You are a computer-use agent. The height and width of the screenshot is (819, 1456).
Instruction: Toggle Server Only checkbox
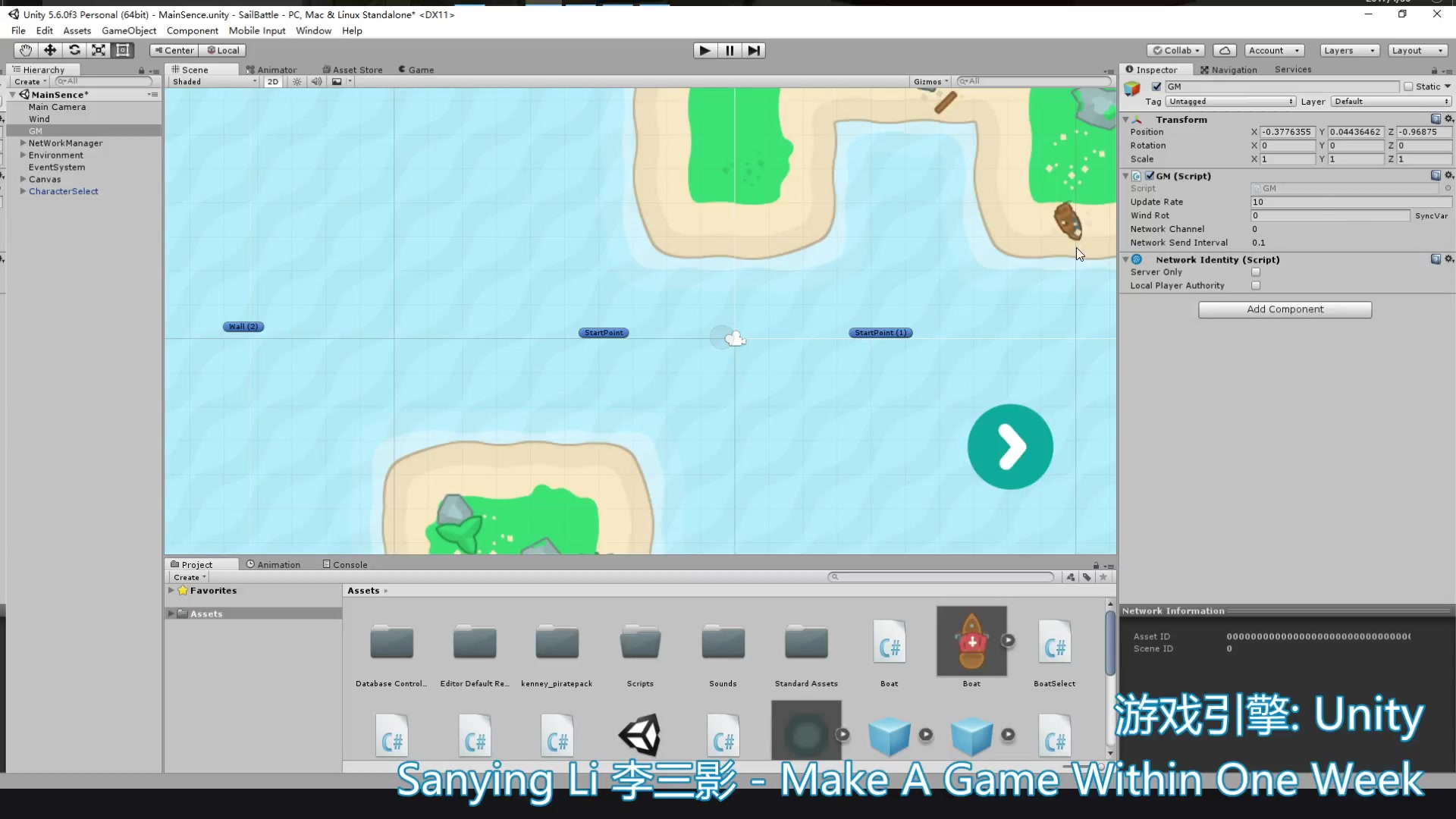point(1256,272)
